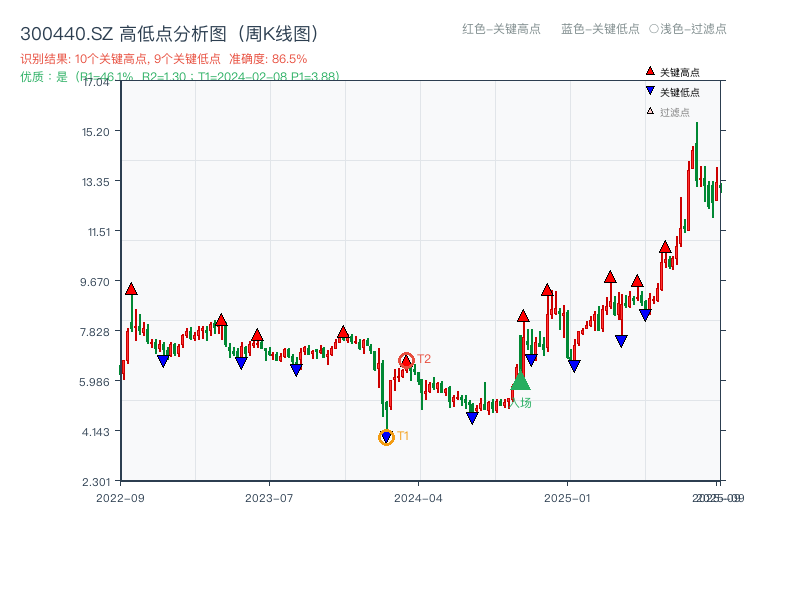The width and height of the screenshot is (800, 600).
Task: Click the 红色-关键高点 header label
Action: pos(501,29)
